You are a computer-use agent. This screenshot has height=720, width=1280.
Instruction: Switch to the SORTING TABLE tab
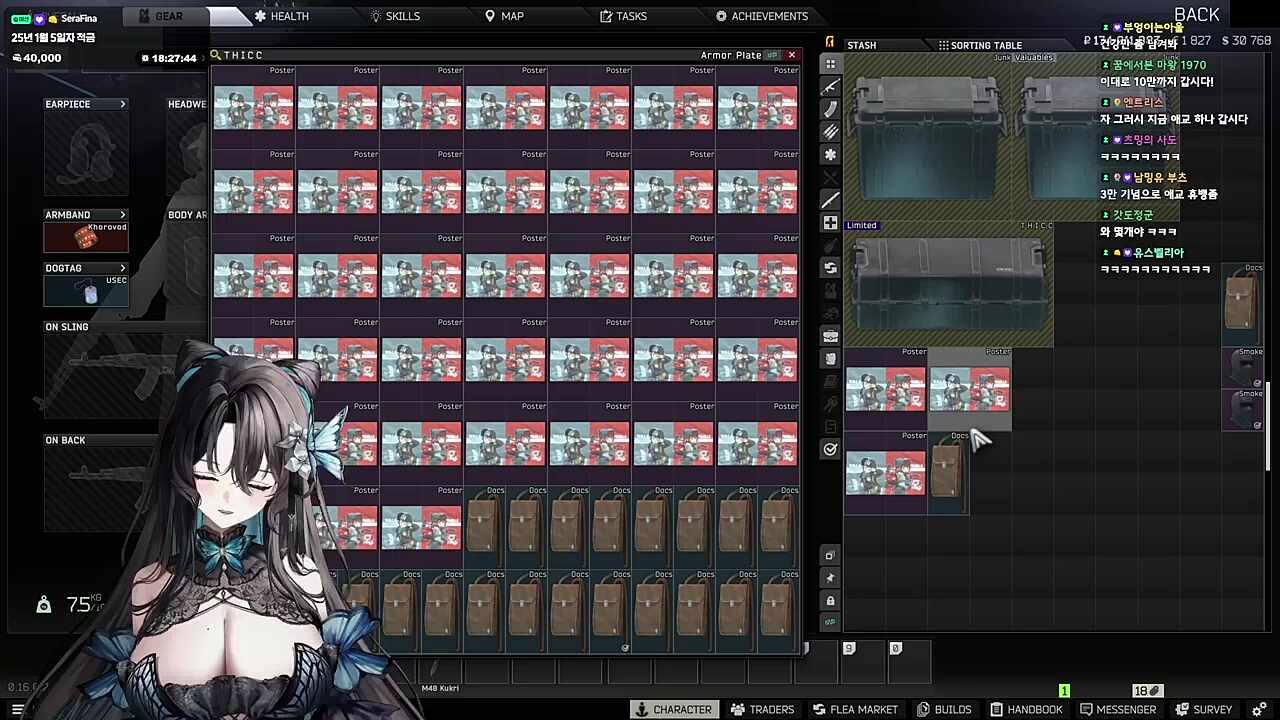[980, 45]
